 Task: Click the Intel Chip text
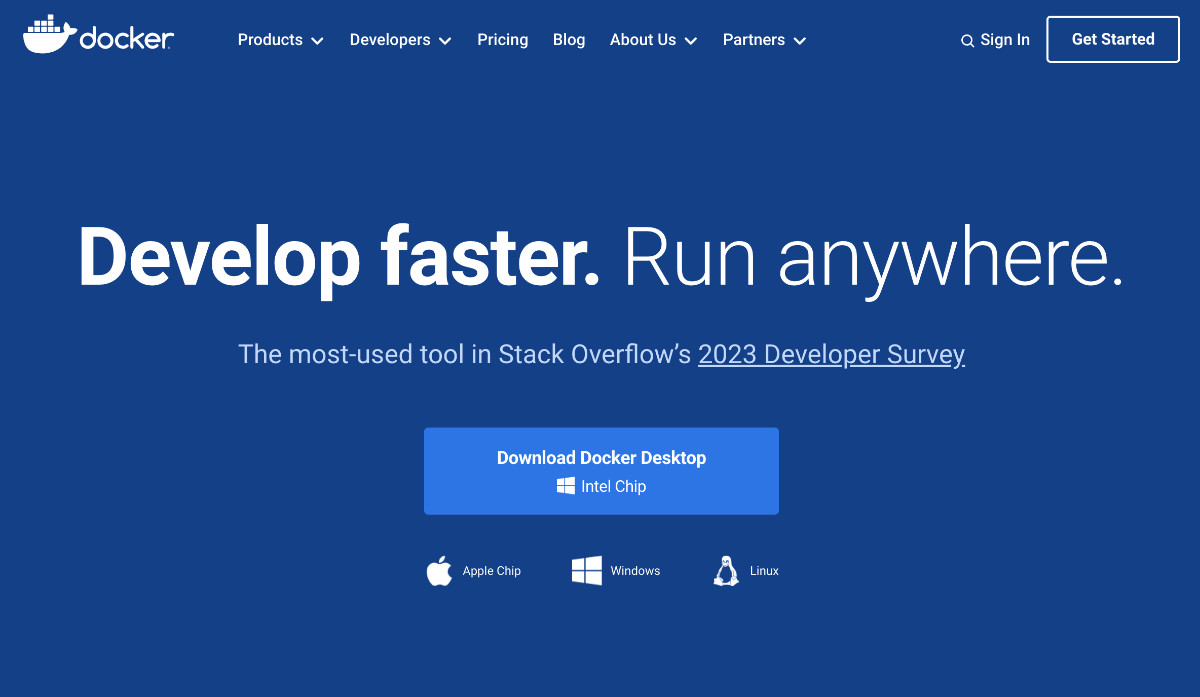614,486
